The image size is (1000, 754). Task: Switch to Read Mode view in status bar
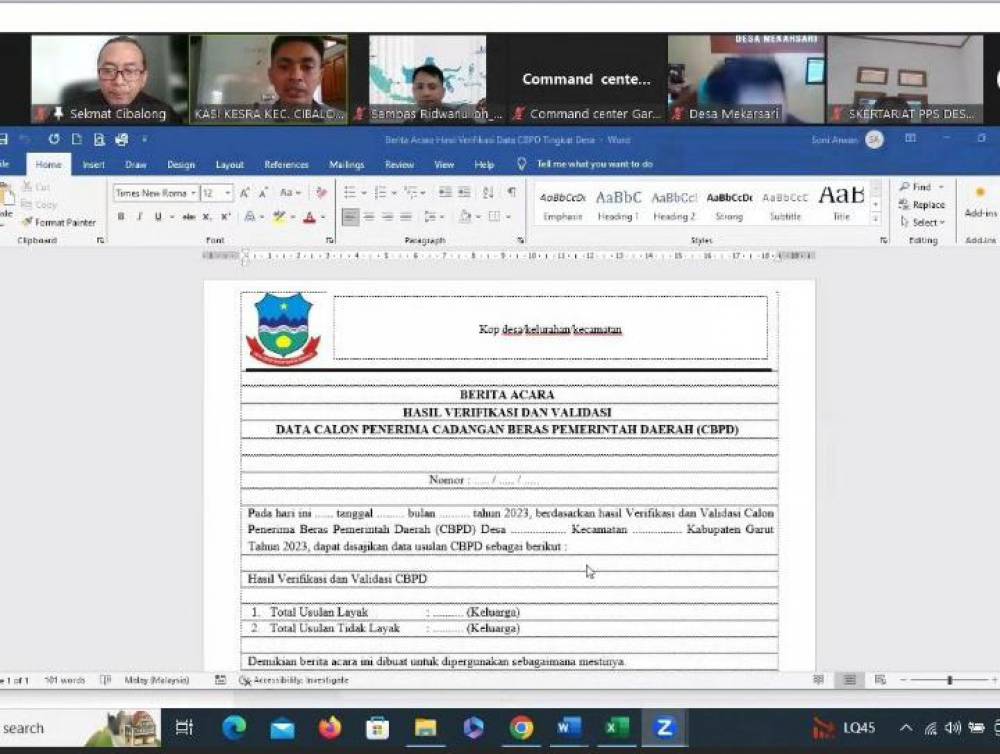pos(819,680)
